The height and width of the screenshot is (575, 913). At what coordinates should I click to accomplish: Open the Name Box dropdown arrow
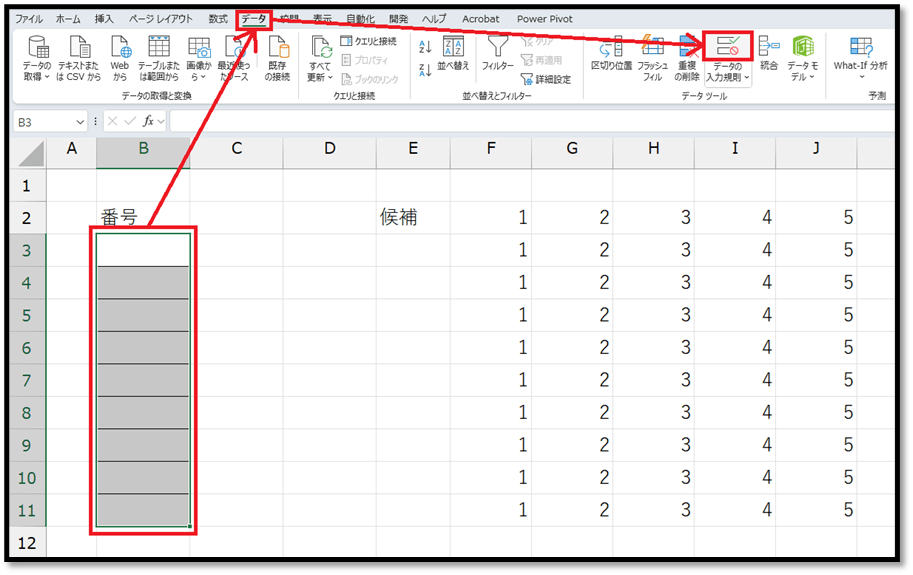81,121
